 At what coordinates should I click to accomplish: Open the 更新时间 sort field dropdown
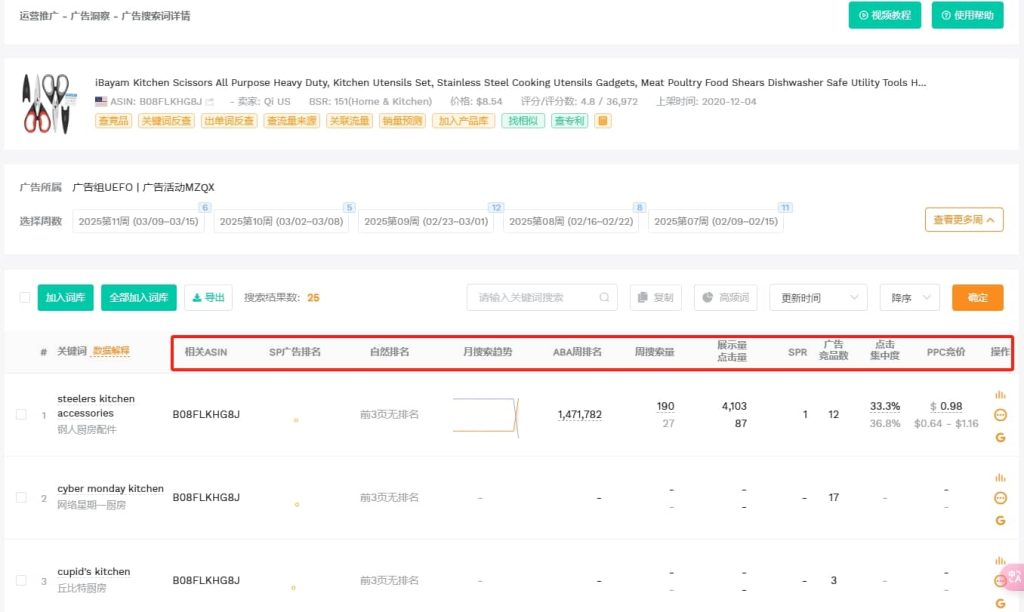pos(818,297)
